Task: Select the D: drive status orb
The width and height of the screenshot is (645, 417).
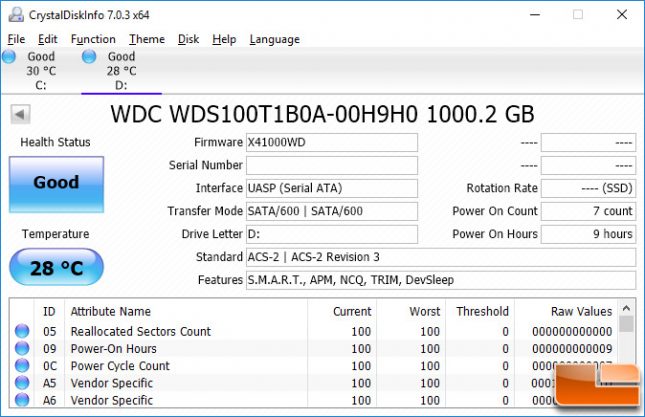Action: 89,56
